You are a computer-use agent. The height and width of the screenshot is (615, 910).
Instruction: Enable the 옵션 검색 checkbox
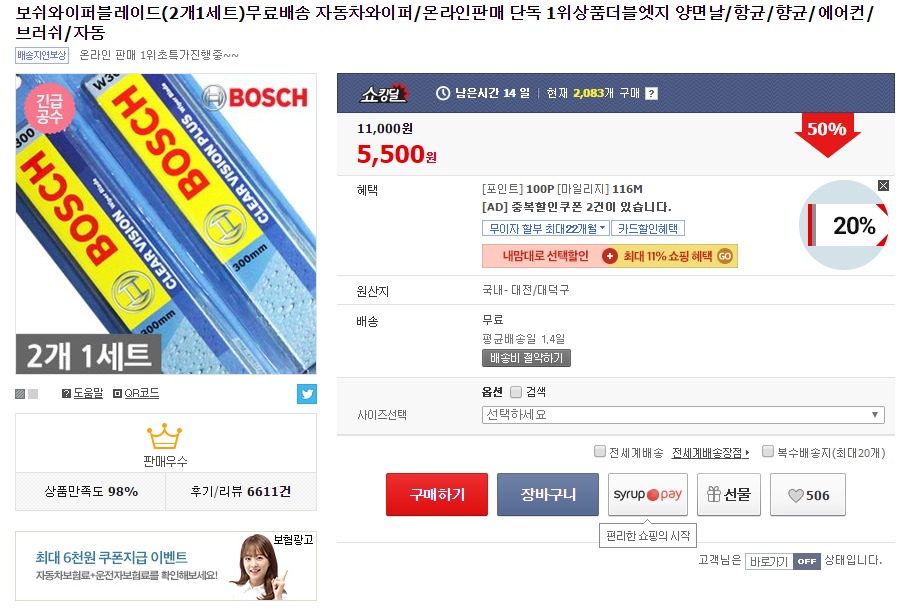point(516,392)
